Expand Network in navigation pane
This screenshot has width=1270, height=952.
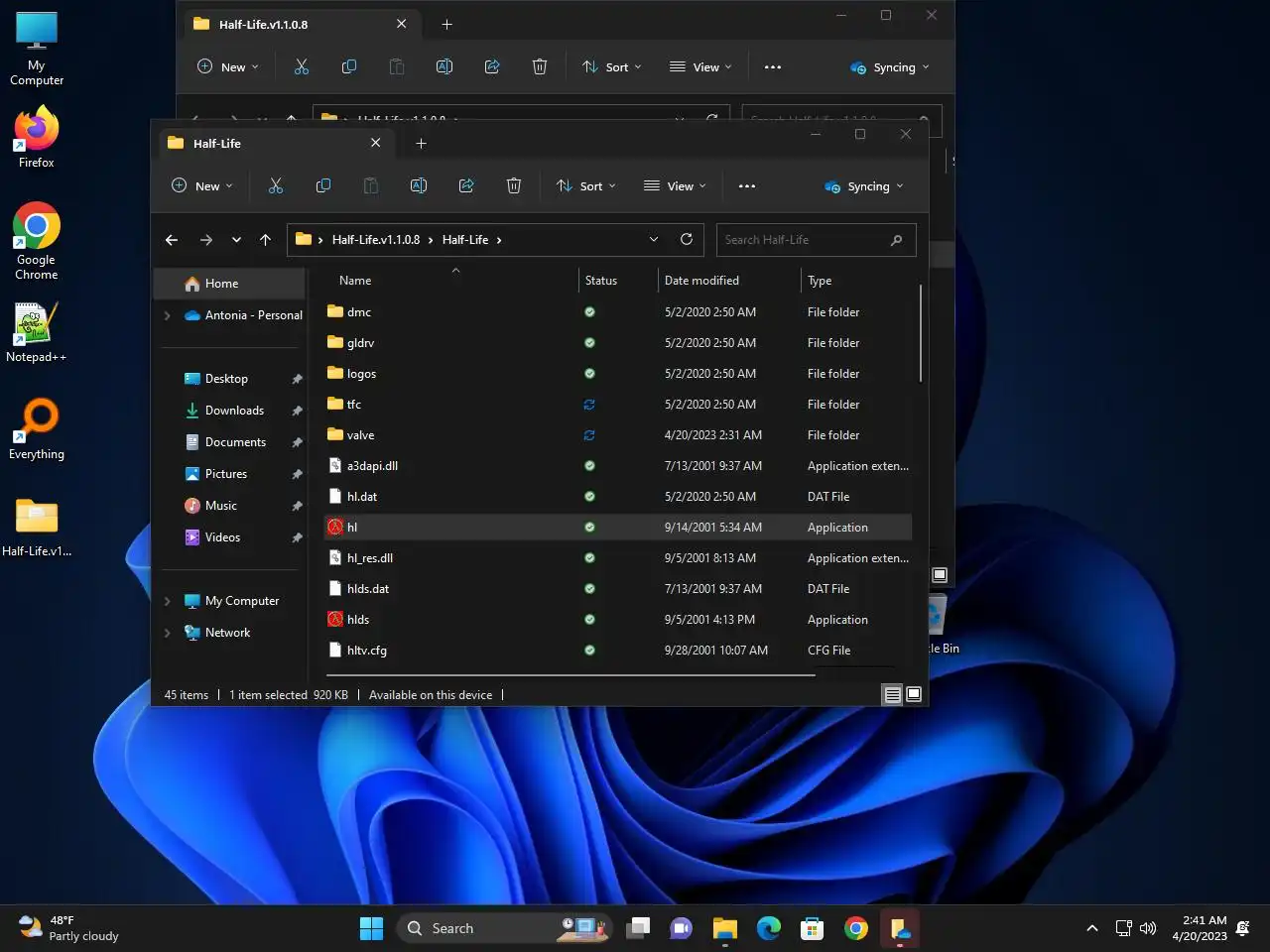tap(167, 633)
